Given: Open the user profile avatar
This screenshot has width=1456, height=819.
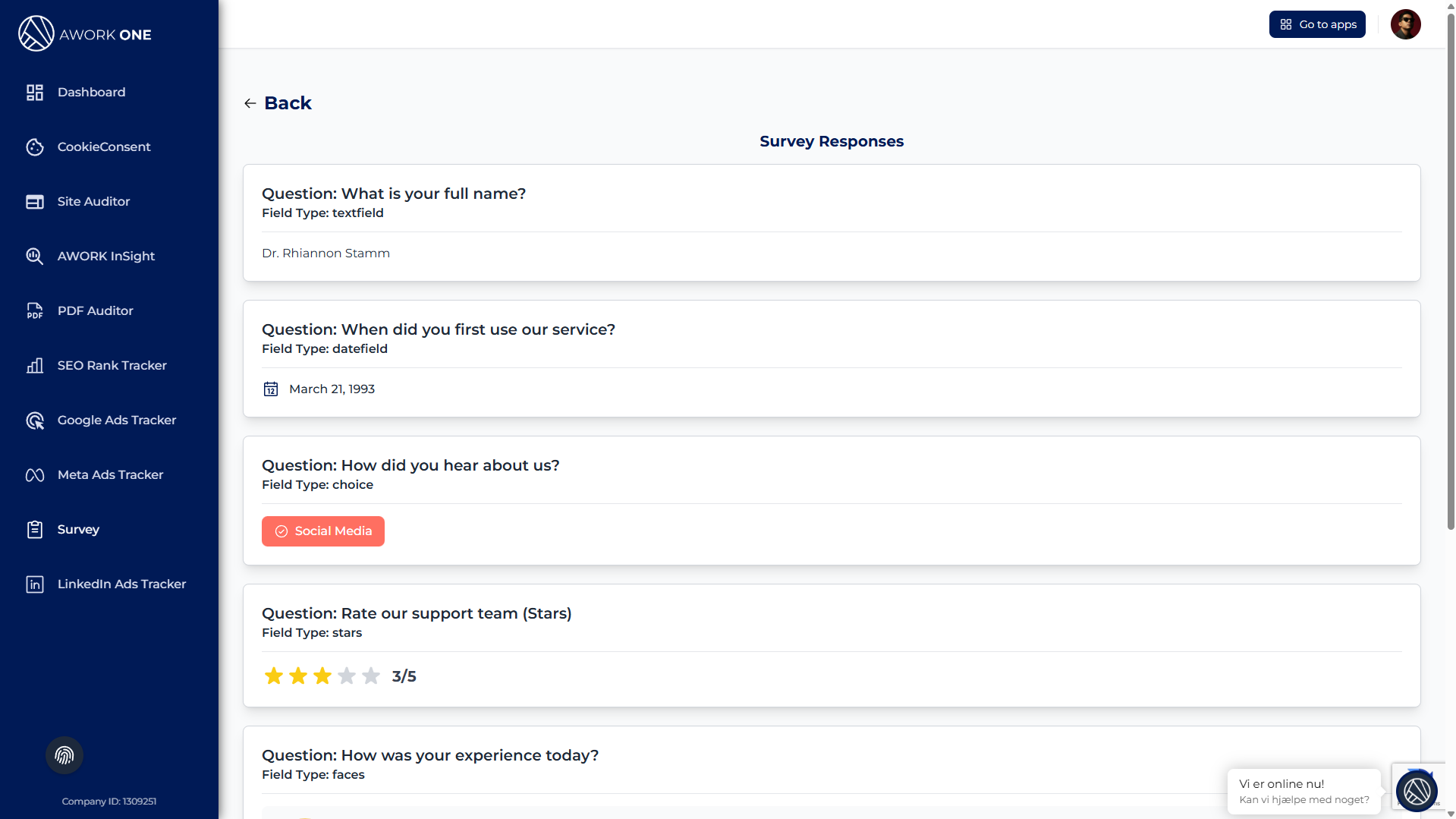Looking at the screenshot, I should (1405, 24).
